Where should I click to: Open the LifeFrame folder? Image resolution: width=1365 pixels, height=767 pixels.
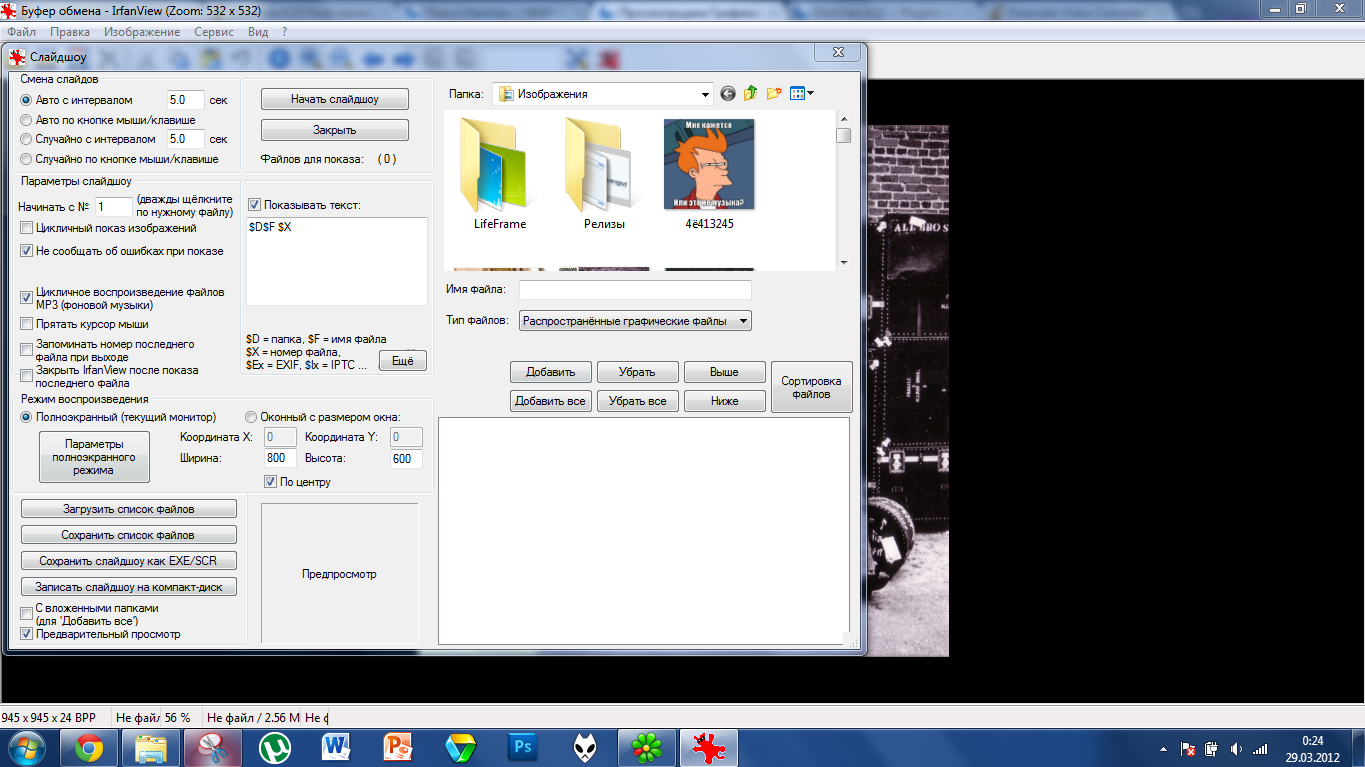tap(500, 168)
